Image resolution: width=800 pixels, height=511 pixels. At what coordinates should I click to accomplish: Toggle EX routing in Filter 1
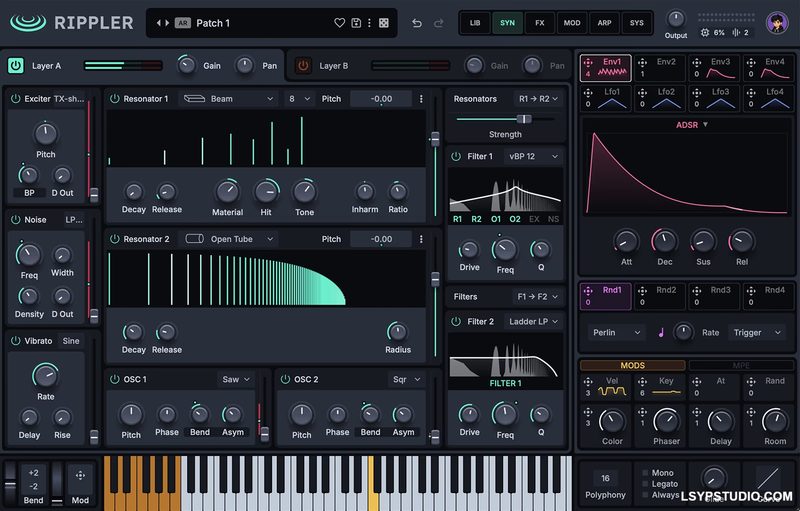coord(534,219)
